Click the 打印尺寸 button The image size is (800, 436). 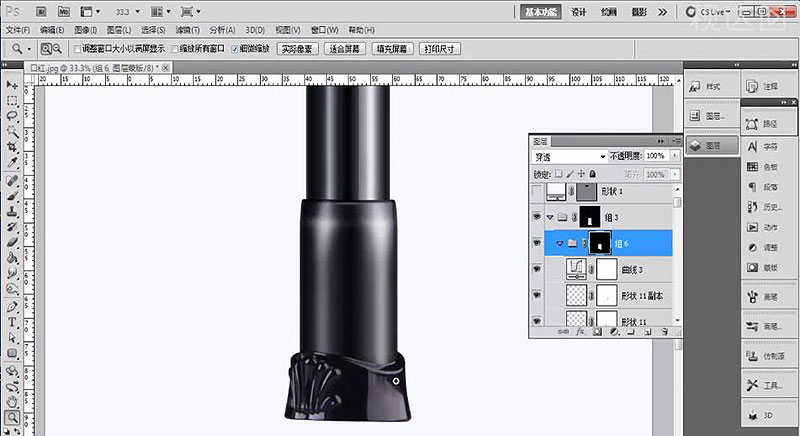439,49
